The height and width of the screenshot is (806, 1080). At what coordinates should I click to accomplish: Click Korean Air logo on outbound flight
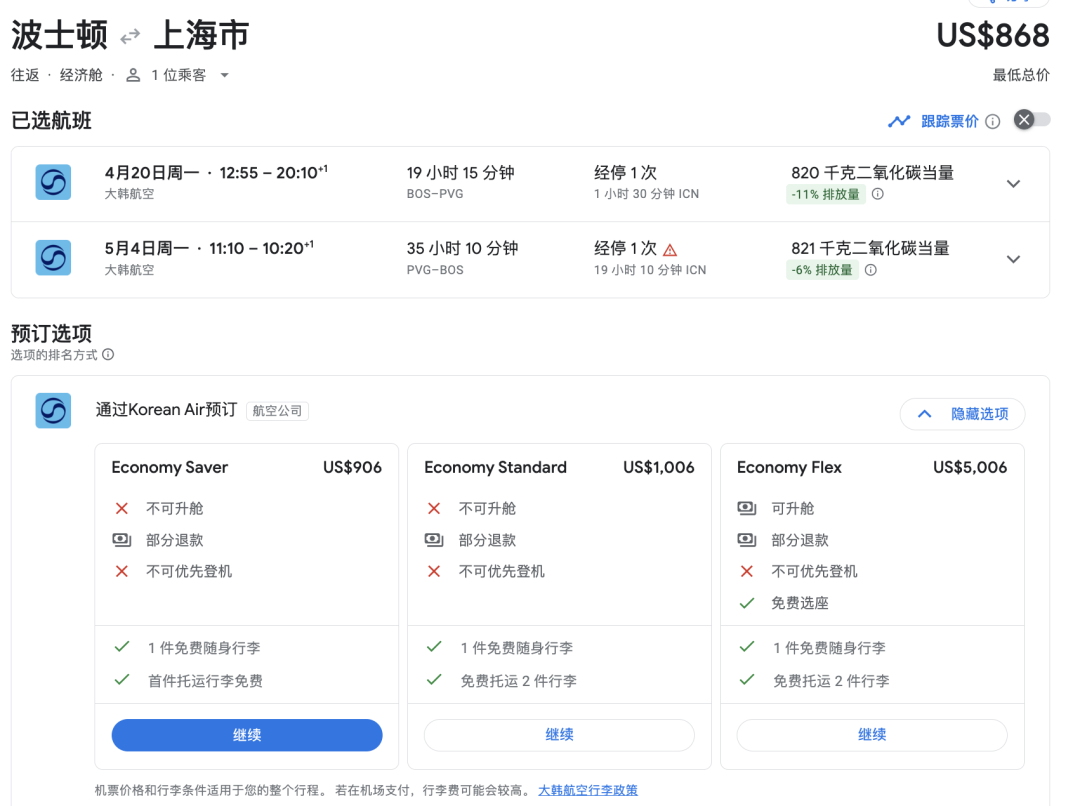pyautogui.click(x=53, y=183)
